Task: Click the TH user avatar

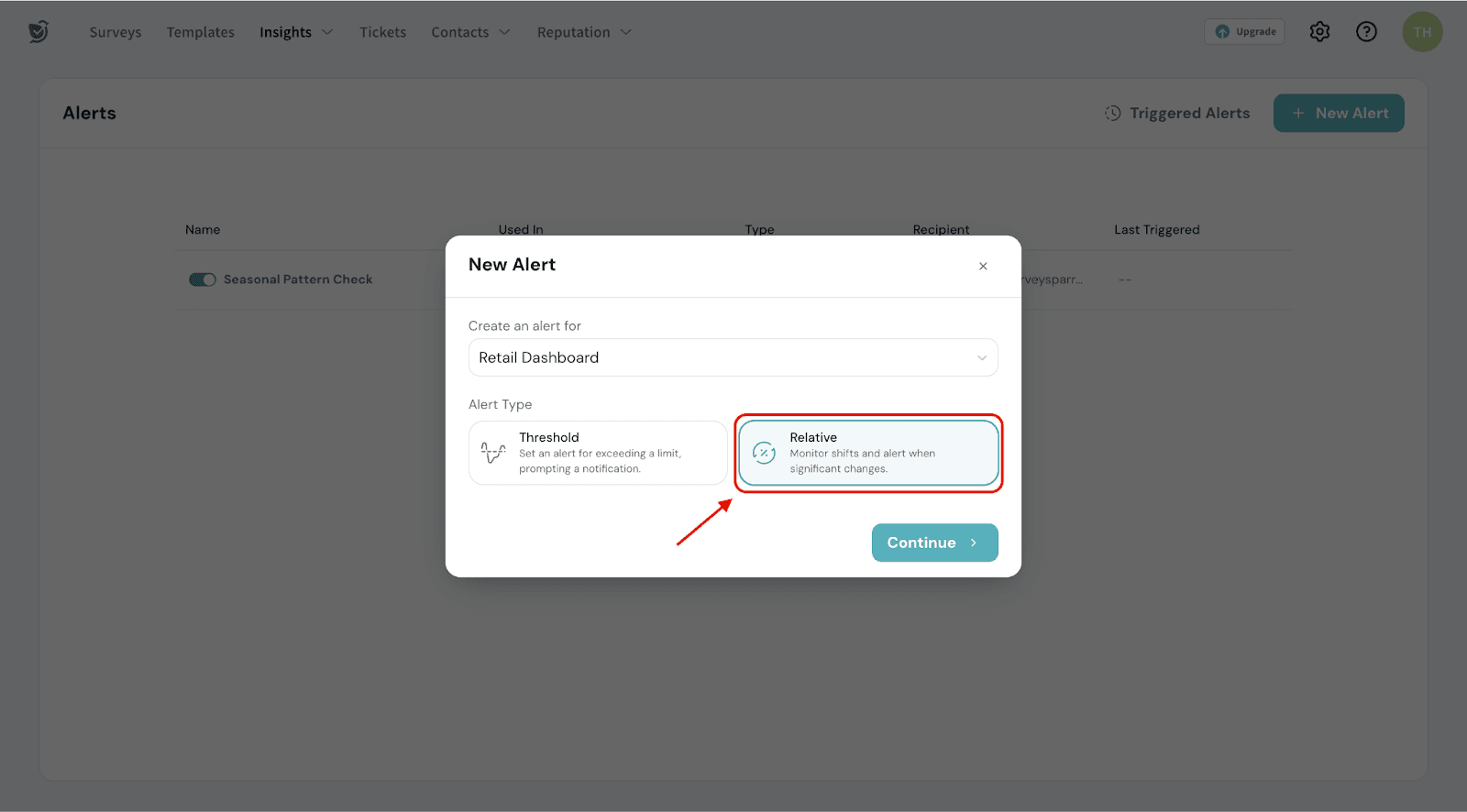Action: 1422,32
